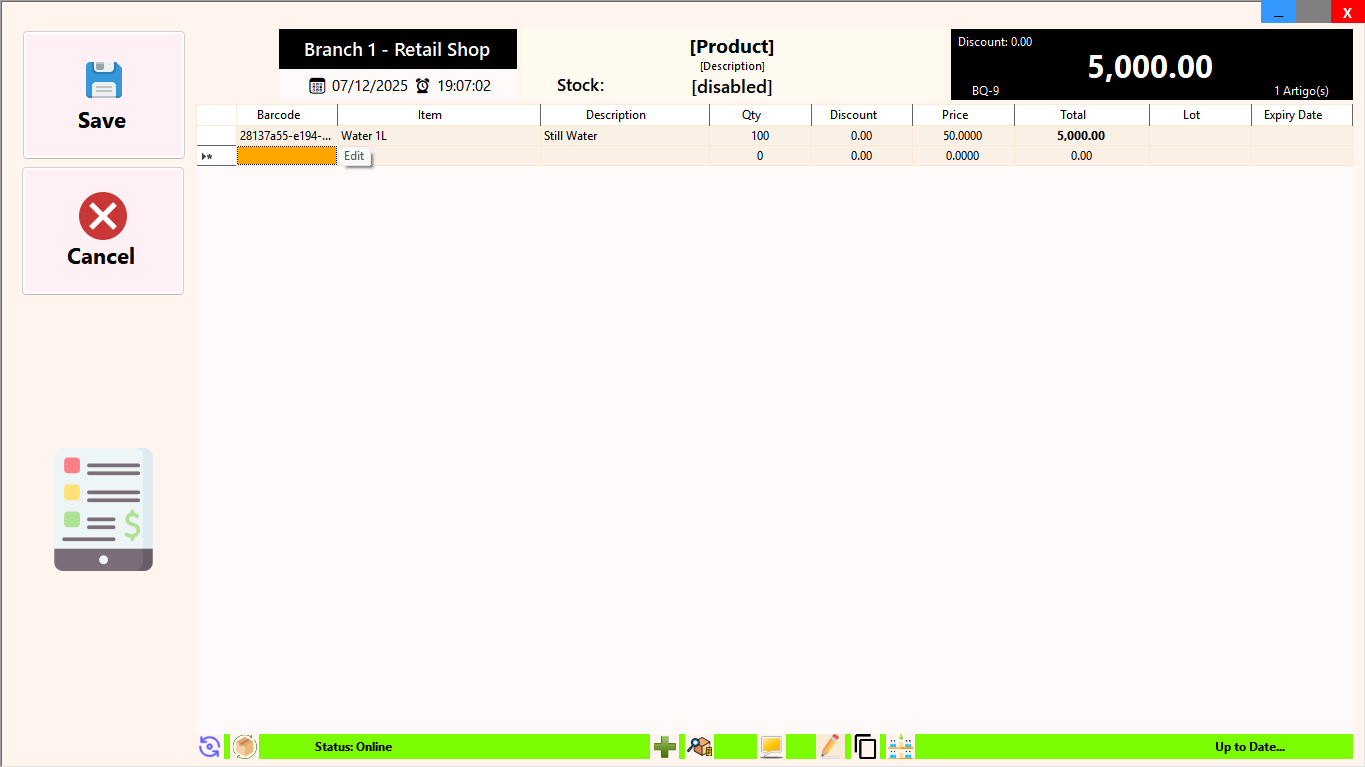Click the product search magnifier icon

tap(700, 746)
